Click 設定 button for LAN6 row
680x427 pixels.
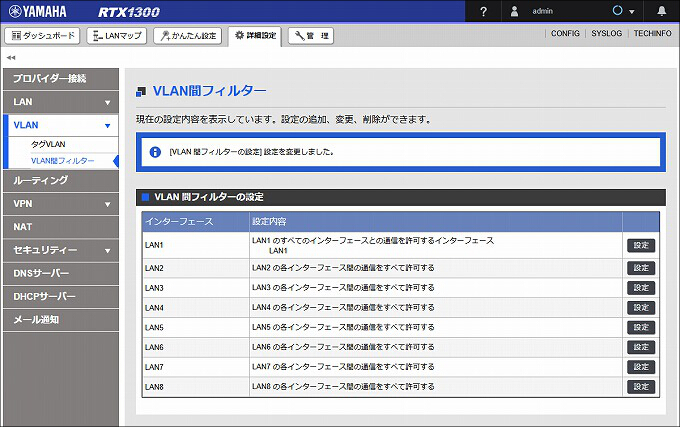click(641, 347)
